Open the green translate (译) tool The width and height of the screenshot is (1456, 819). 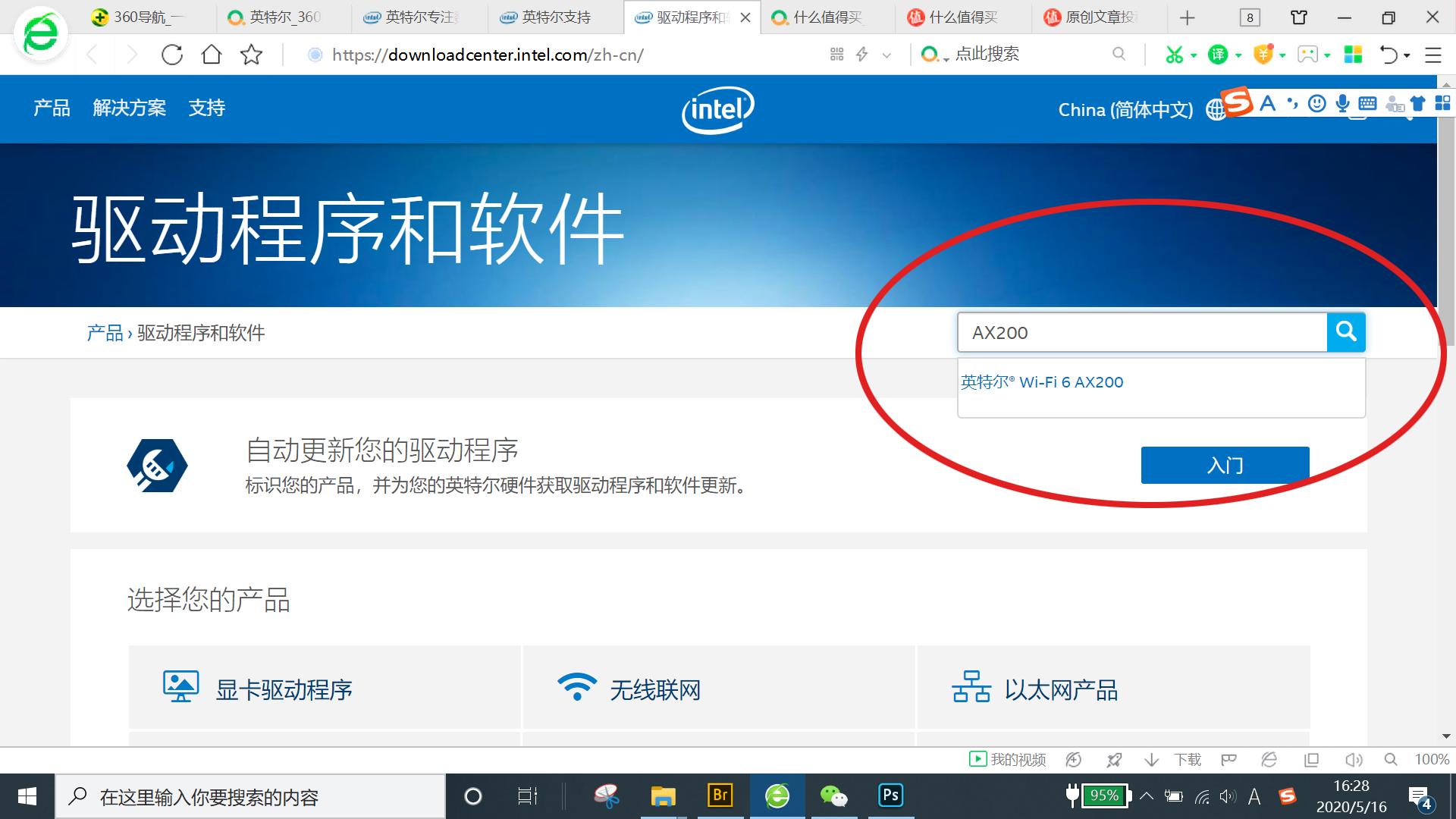tap(1219, 55)
